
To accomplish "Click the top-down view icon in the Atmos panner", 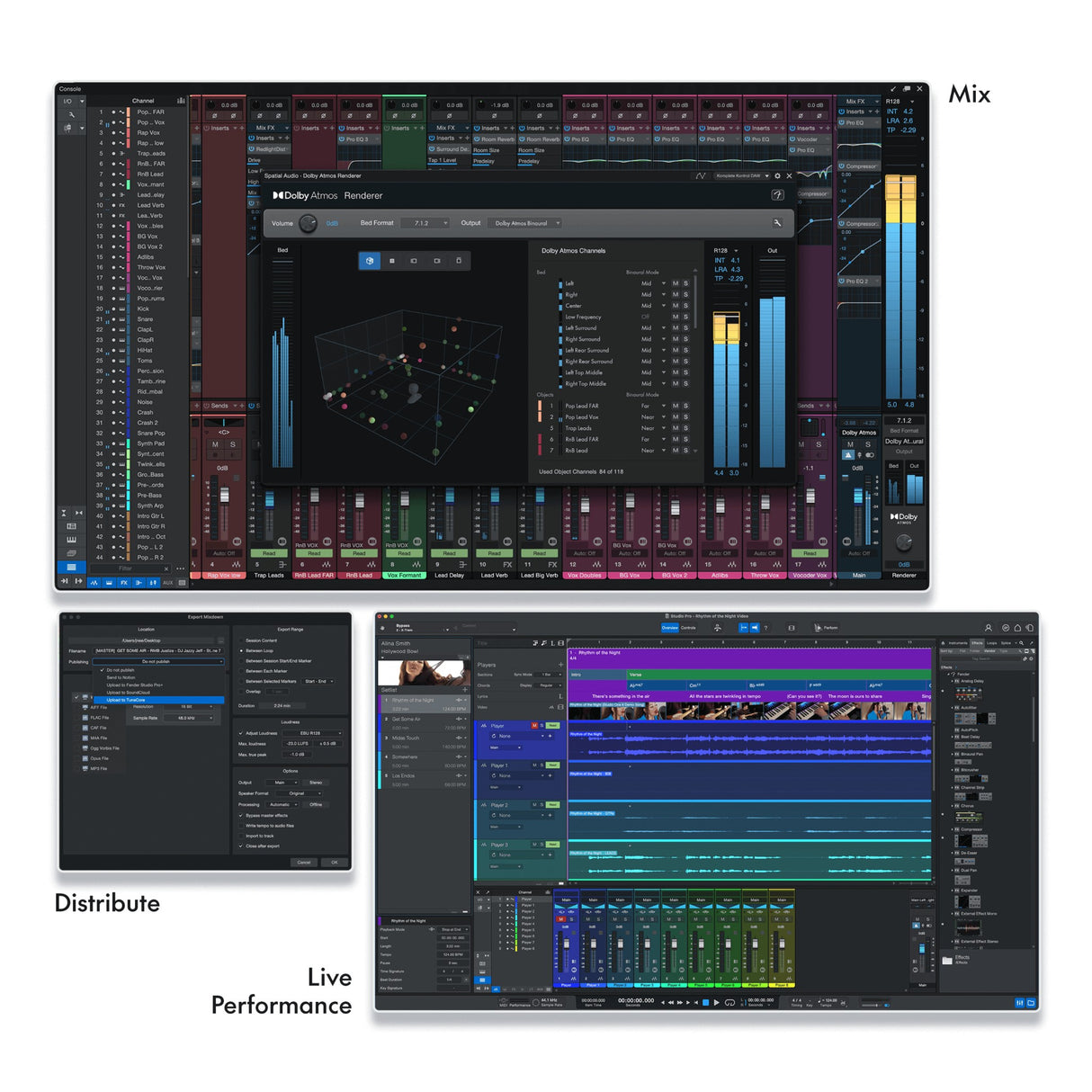I will pos(392,260).
